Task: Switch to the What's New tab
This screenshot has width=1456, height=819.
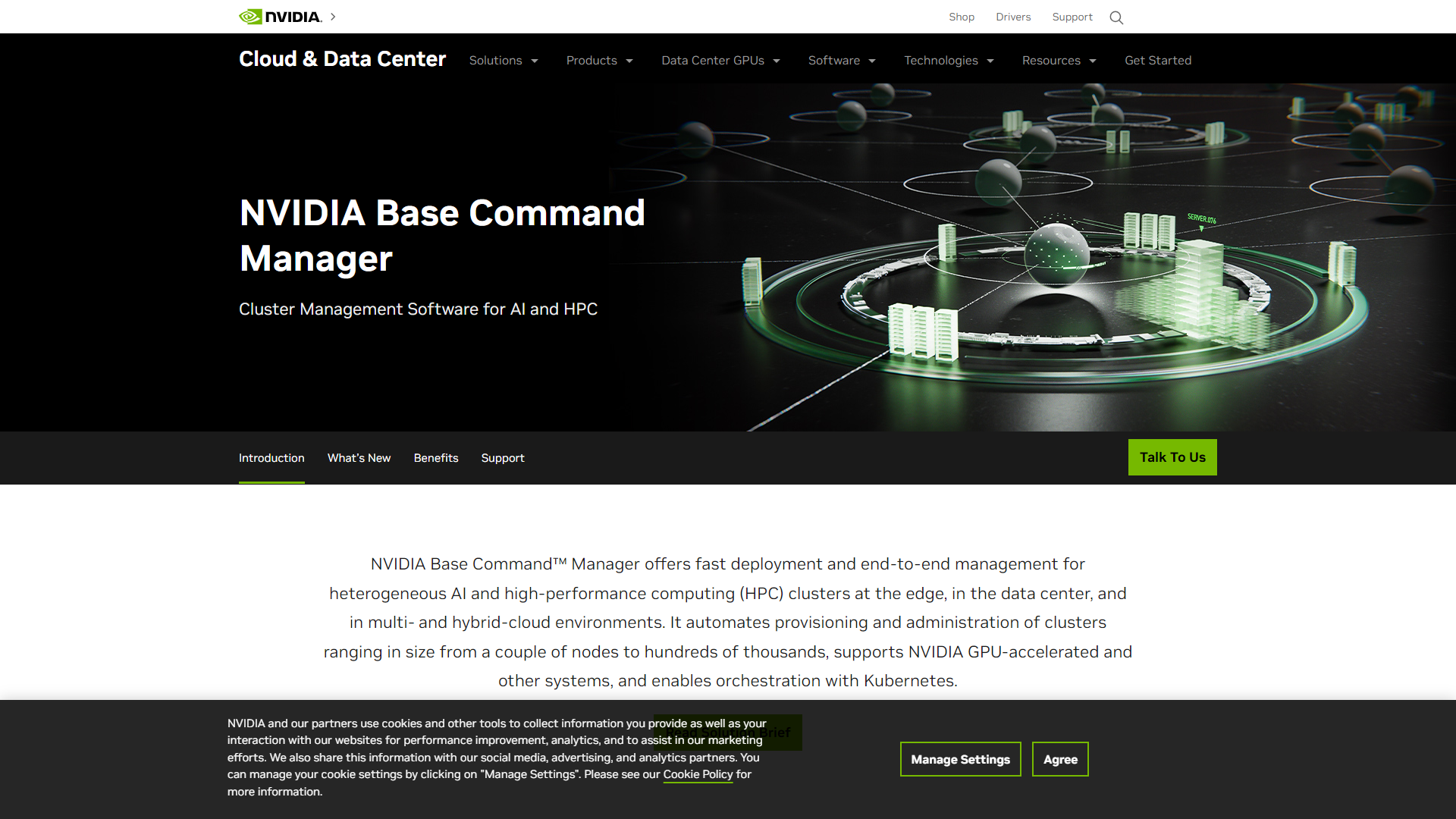Action: pos(359,458)
